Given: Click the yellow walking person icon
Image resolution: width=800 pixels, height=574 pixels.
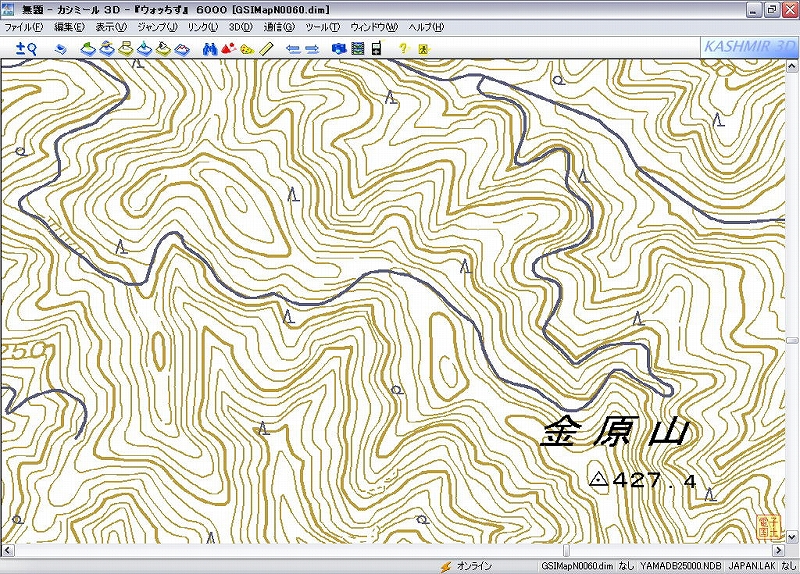Looking at the screenshot, I should point(423,49).
